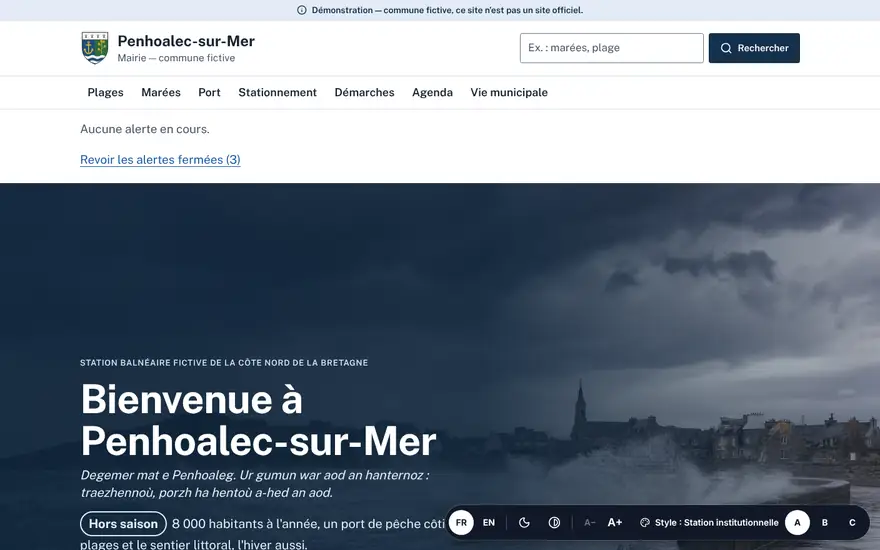Screen dimensions: 880x550
Task: Switch language to EN
Action: 489,522
